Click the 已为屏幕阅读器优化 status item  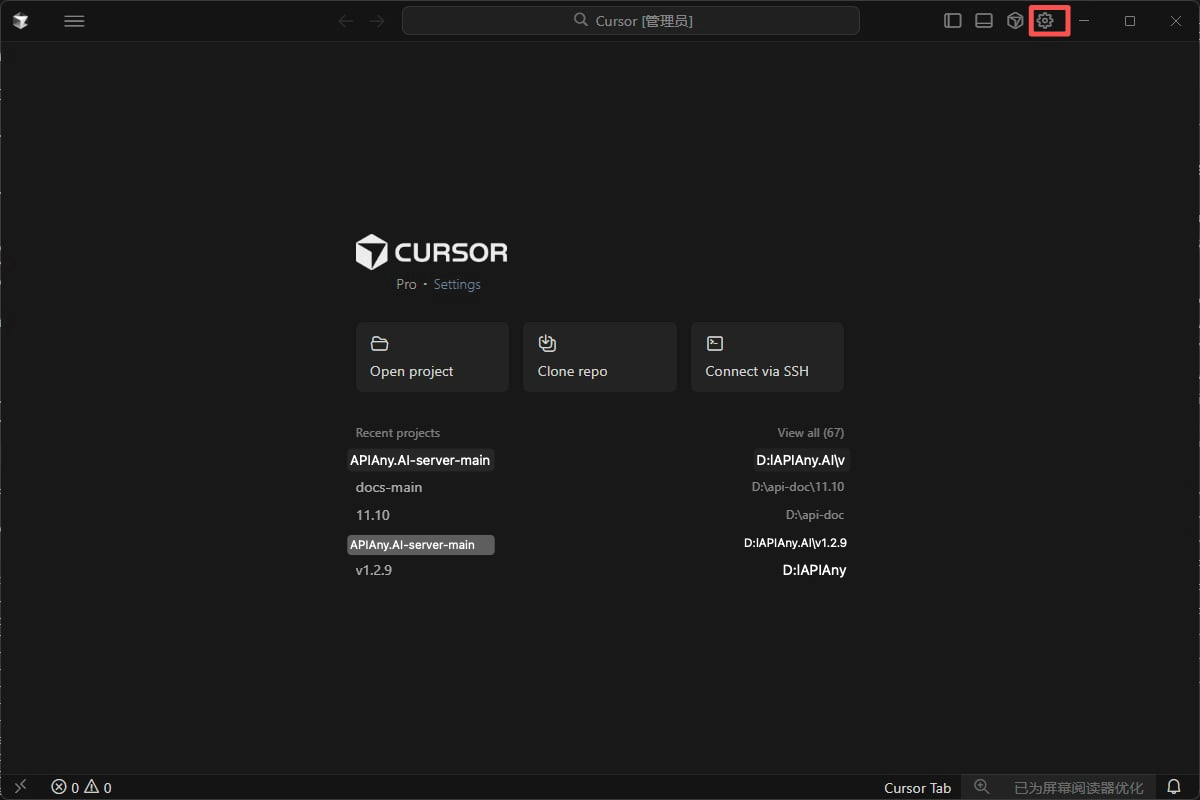pos(1078,788)
